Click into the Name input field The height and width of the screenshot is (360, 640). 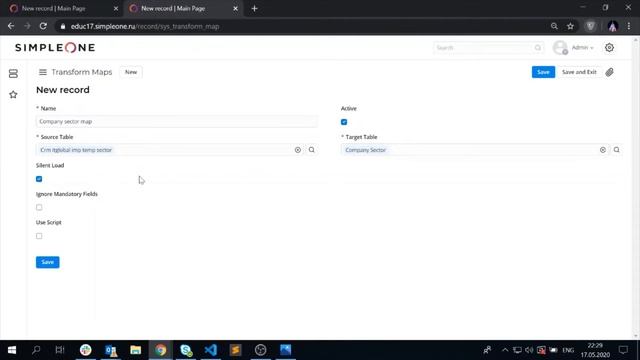[x=177, y=121]
